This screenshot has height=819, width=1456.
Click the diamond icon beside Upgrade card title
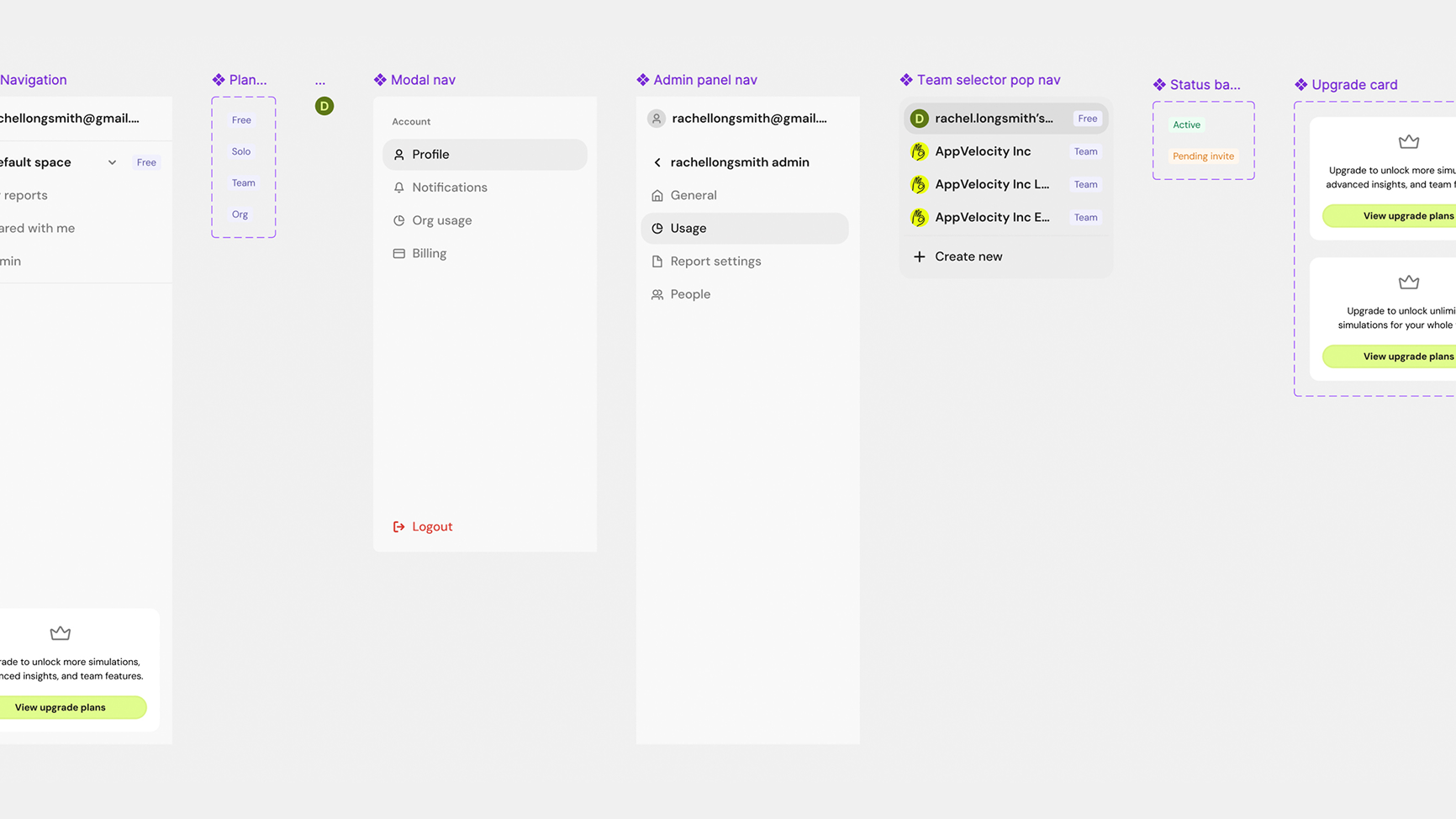[1301, 85]
